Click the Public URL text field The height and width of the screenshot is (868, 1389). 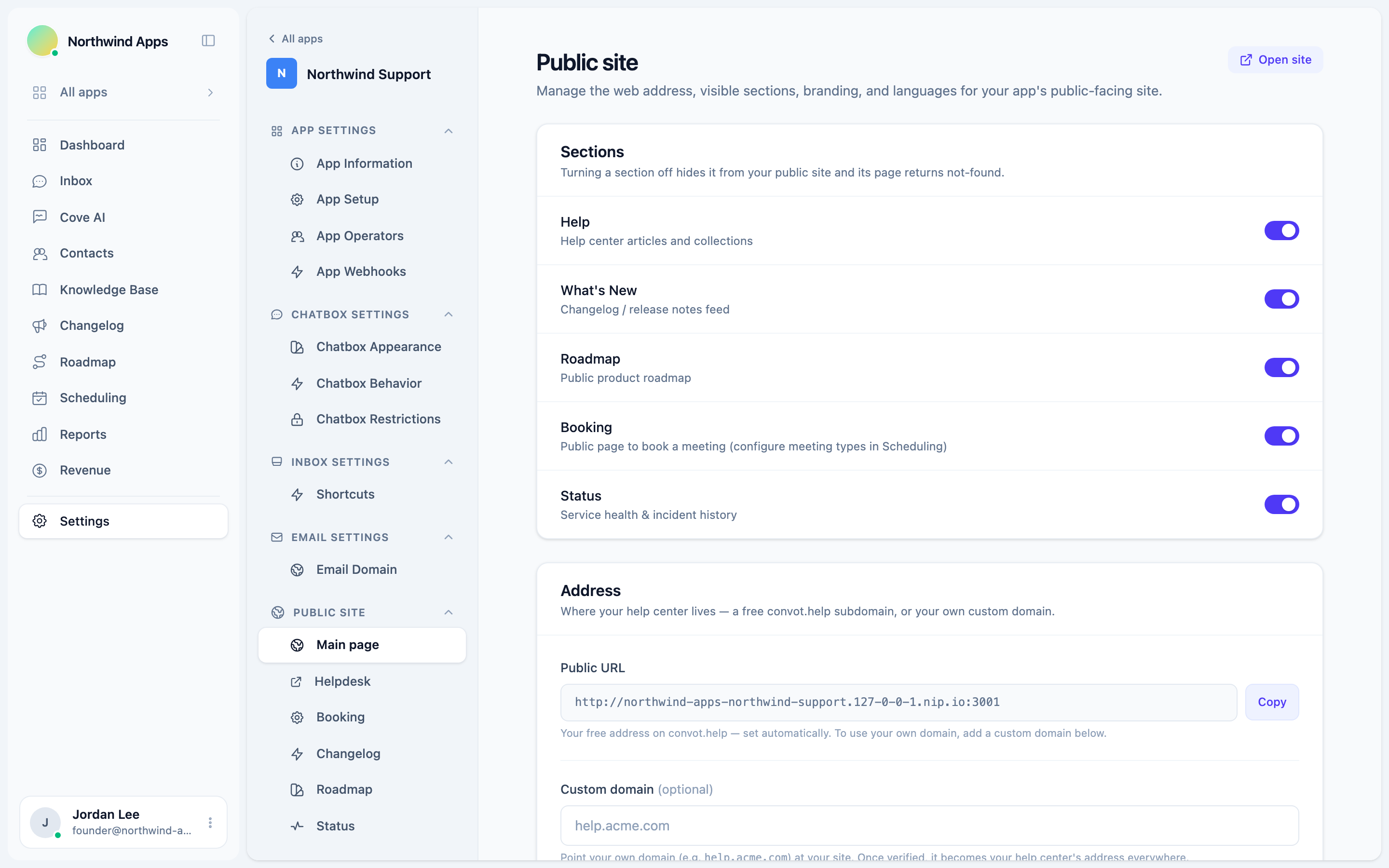pyautogui.click(x=898, y=702)
